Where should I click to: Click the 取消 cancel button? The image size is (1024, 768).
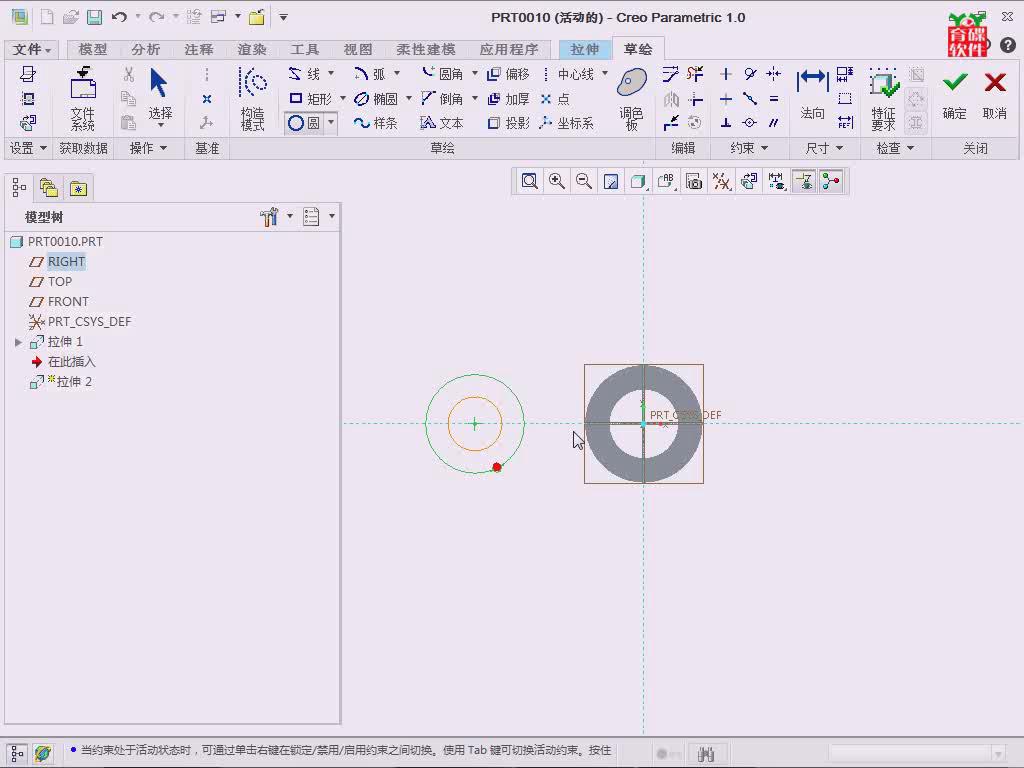coord(995,95)
